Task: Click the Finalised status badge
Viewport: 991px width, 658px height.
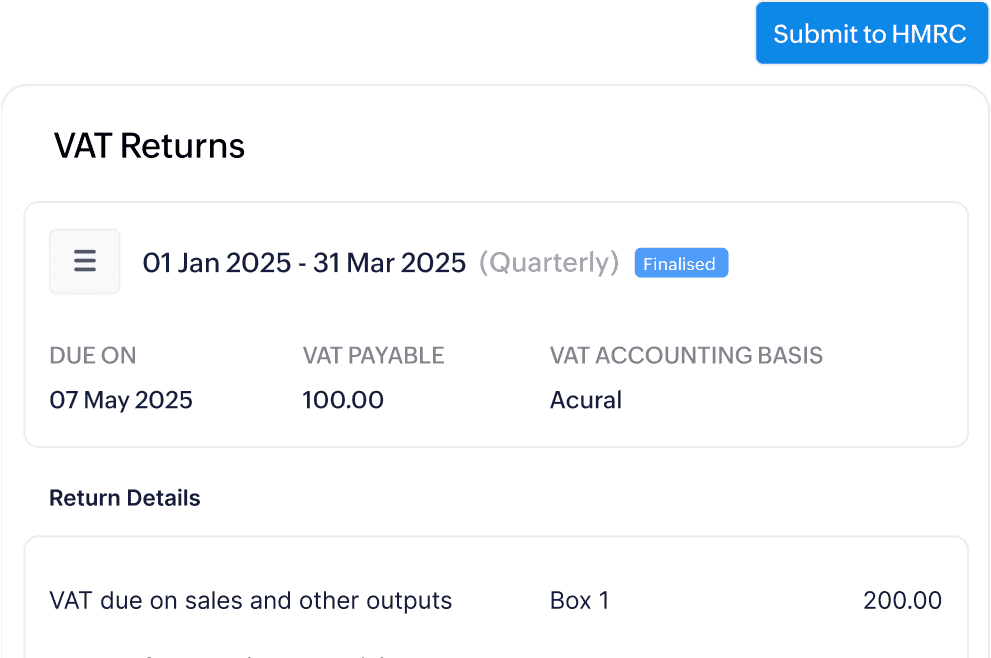Action: tap(680, 264)
